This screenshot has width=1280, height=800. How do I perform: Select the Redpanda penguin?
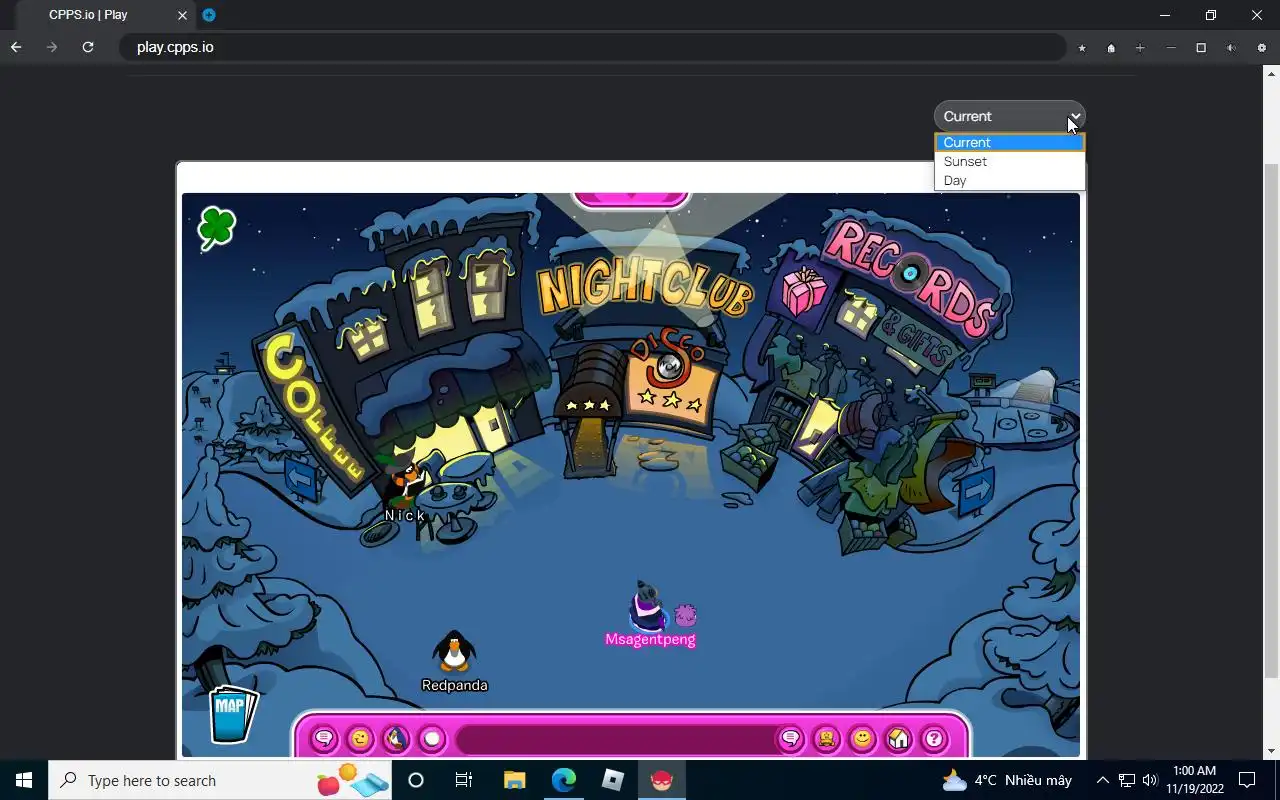454,652
